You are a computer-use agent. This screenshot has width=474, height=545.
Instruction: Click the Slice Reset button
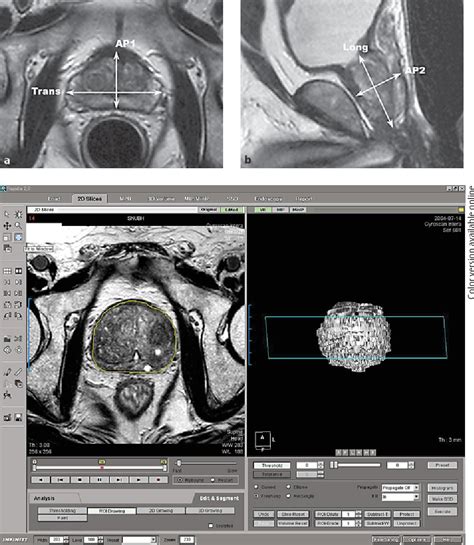tap(293, 514)
